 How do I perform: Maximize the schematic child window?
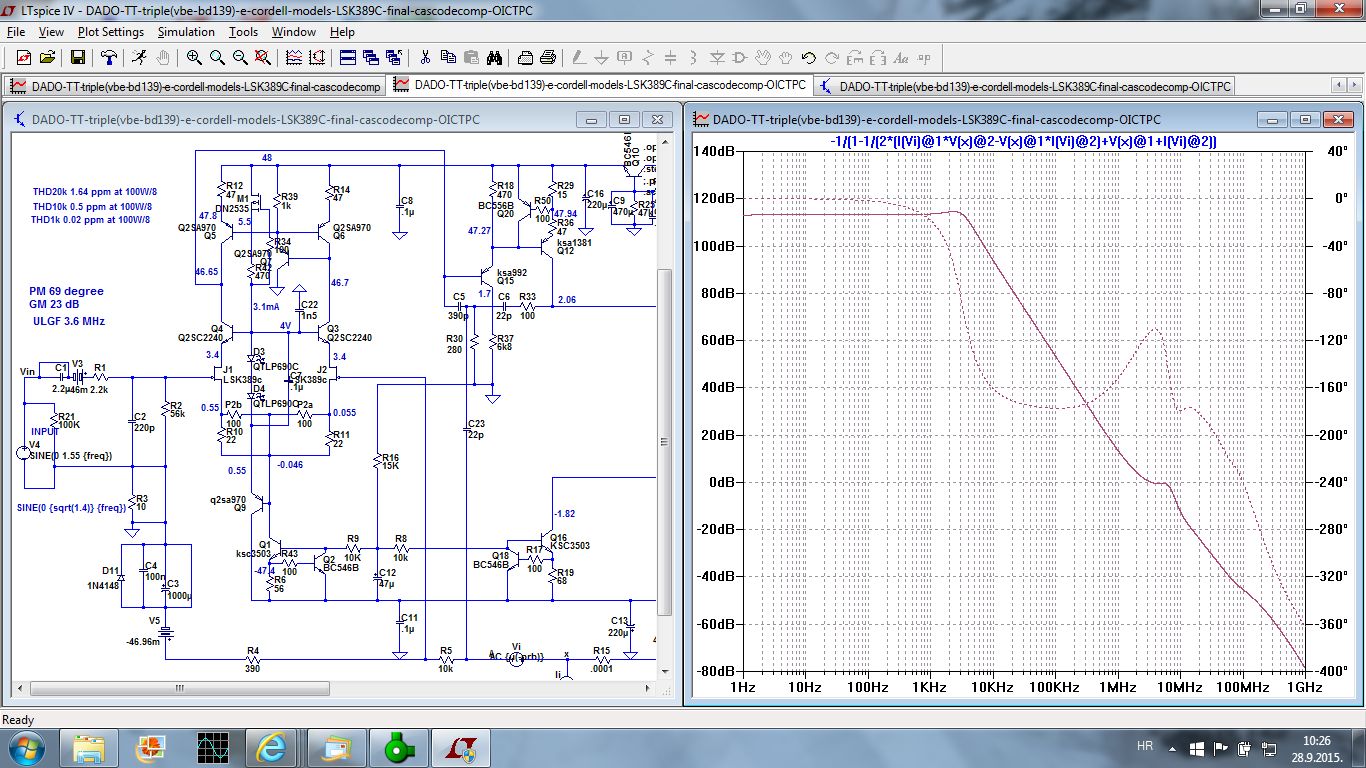point(624,119)
